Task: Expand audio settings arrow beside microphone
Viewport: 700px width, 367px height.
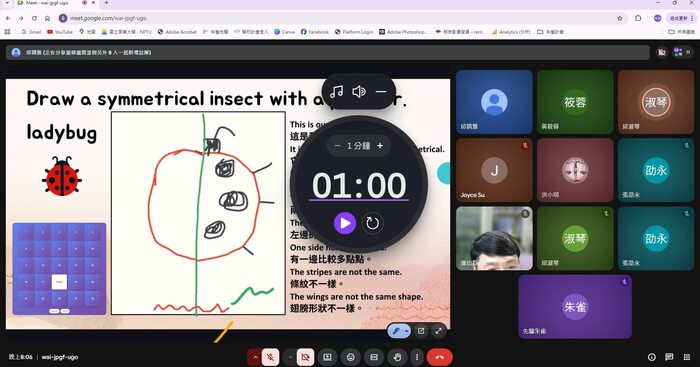Action: click(x=255, y=357)
